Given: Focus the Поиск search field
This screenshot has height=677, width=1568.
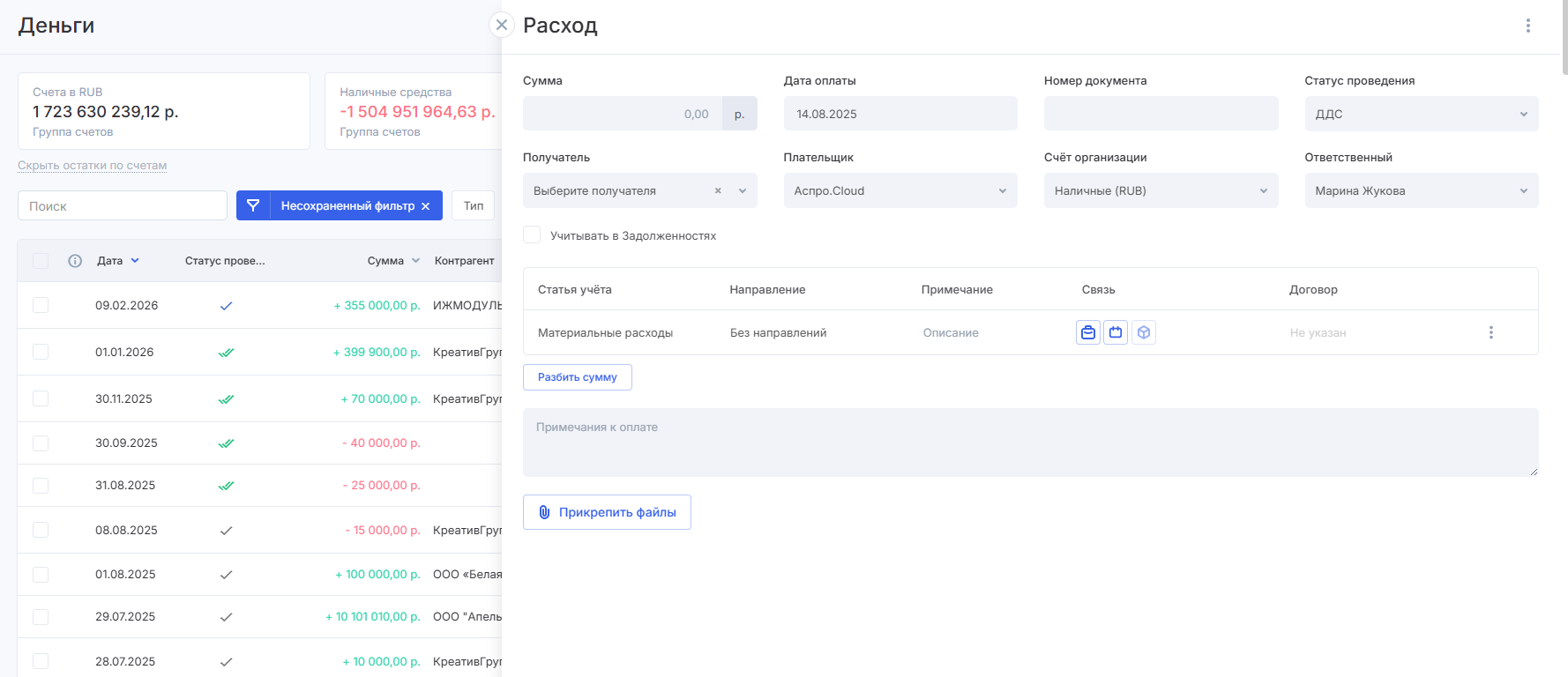Looking at the screenshot, I should [x=123, y=205].
